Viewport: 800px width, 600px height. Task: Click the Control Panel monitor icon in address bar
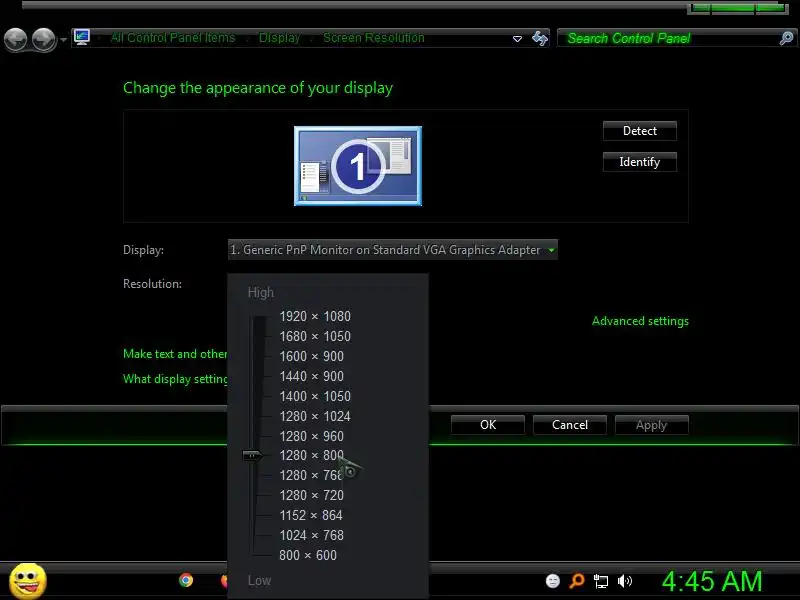point(82,37)
